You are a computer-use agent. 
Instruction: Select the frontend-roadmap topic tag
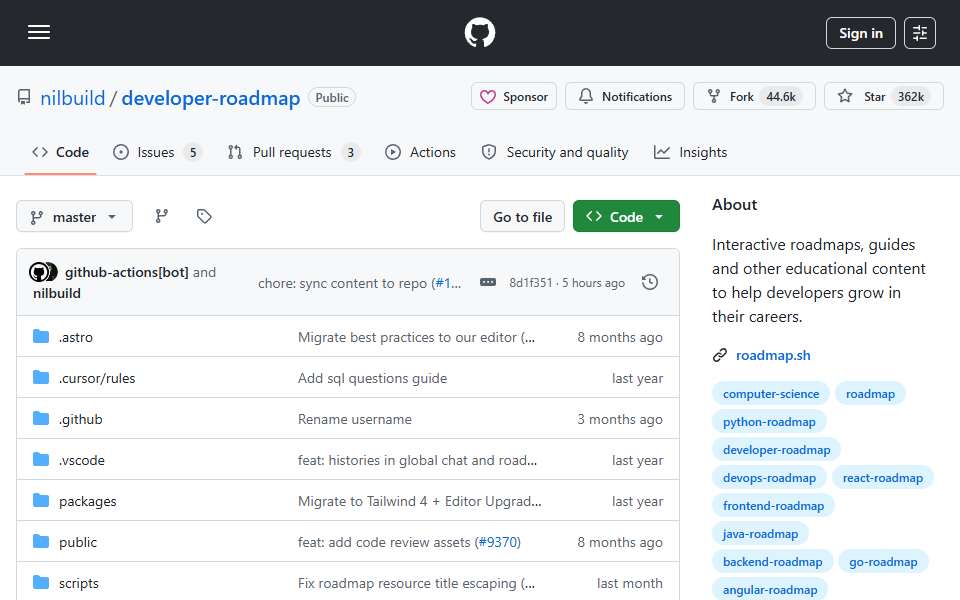click(773, 506)
